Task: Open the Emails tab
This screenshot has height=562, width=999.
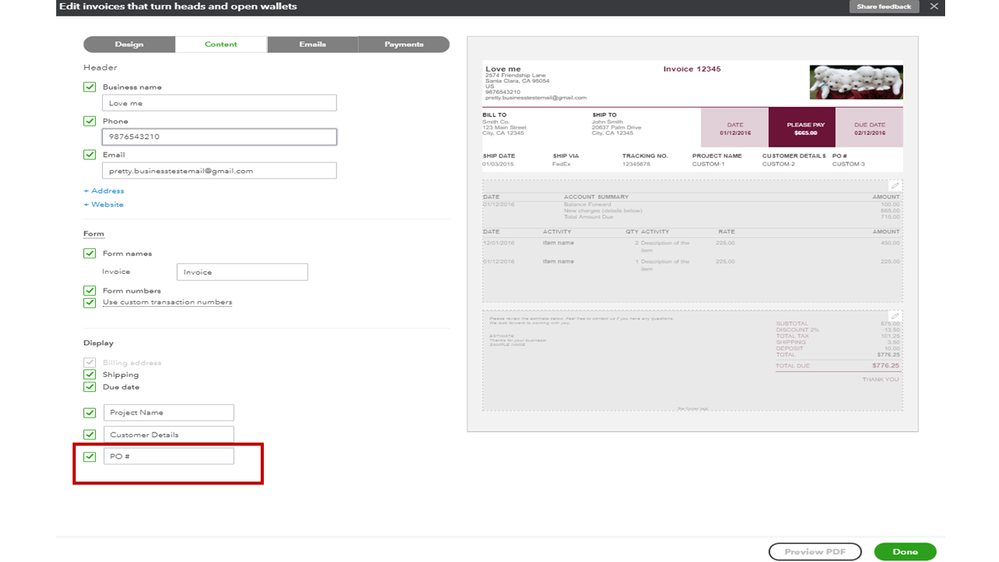Action: tap(312, 44)
